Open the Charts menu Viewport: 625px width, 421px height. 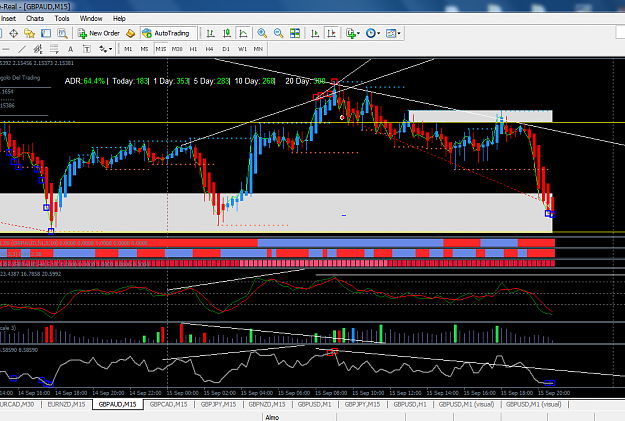coord(35,18)
